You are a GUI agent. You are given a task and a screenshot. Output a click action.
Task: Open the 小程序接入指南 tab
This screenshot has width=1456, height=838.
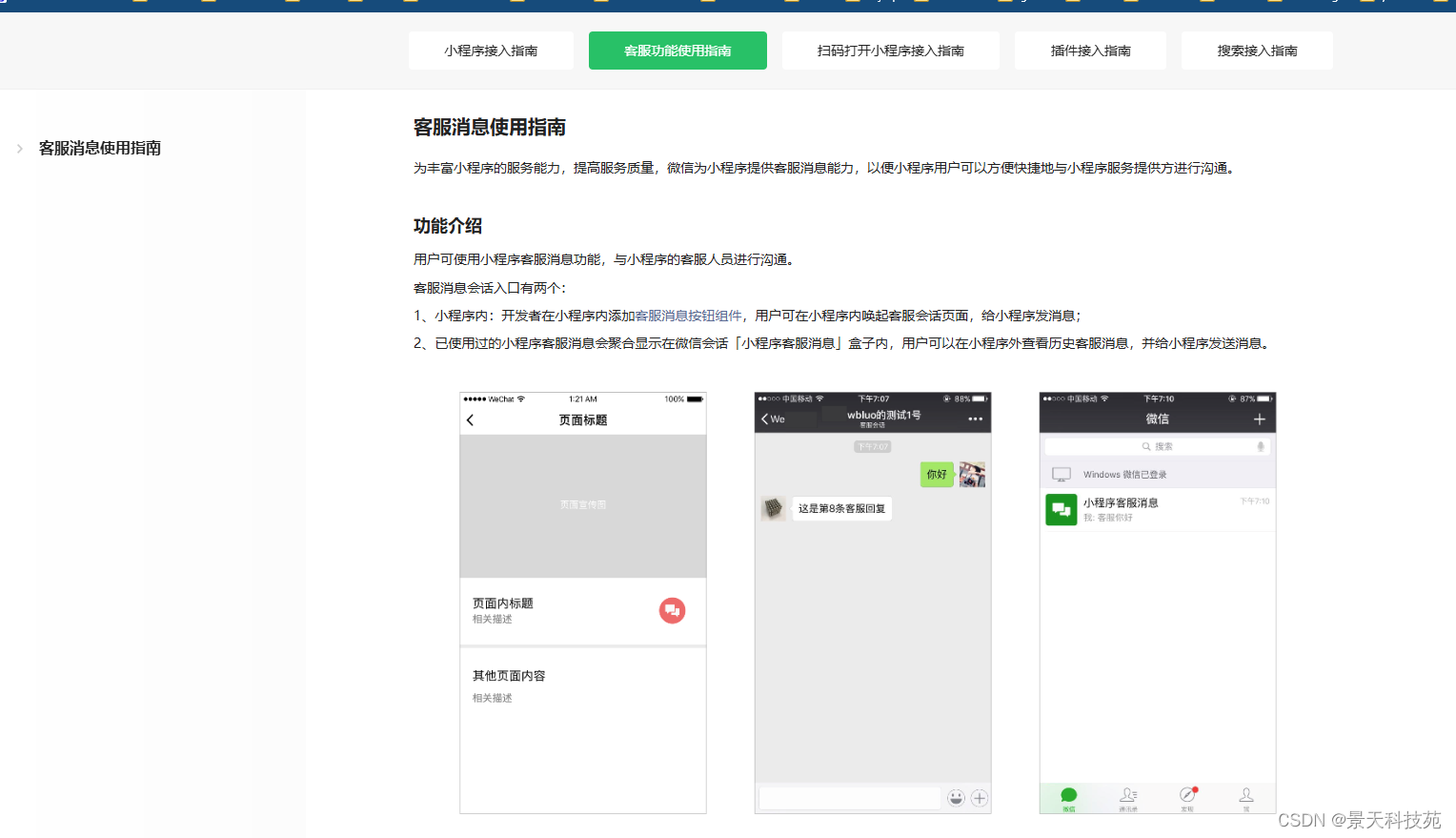491,51
